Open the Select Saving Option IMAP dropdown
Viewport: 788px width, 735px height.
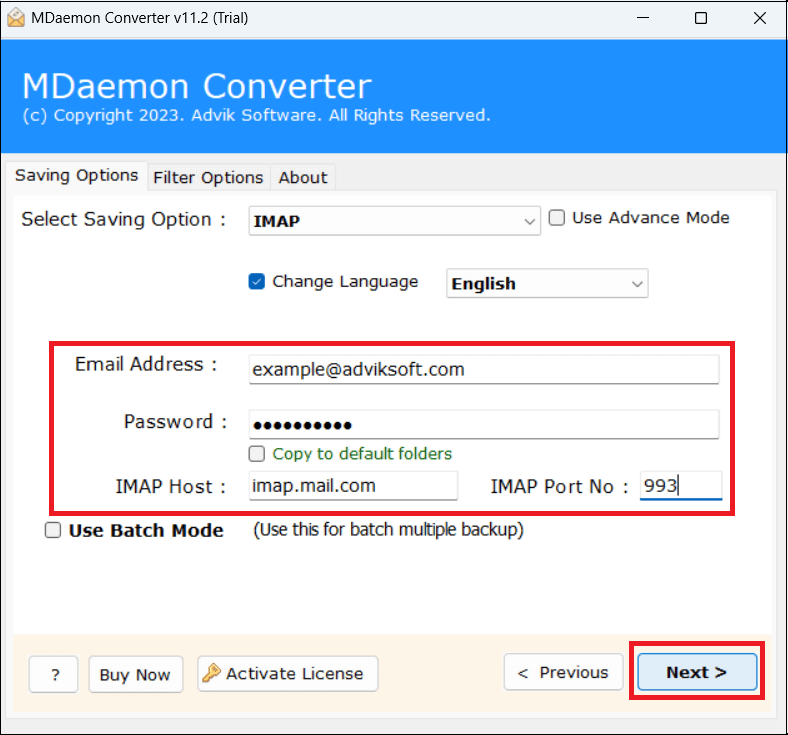tap(395, 221)
